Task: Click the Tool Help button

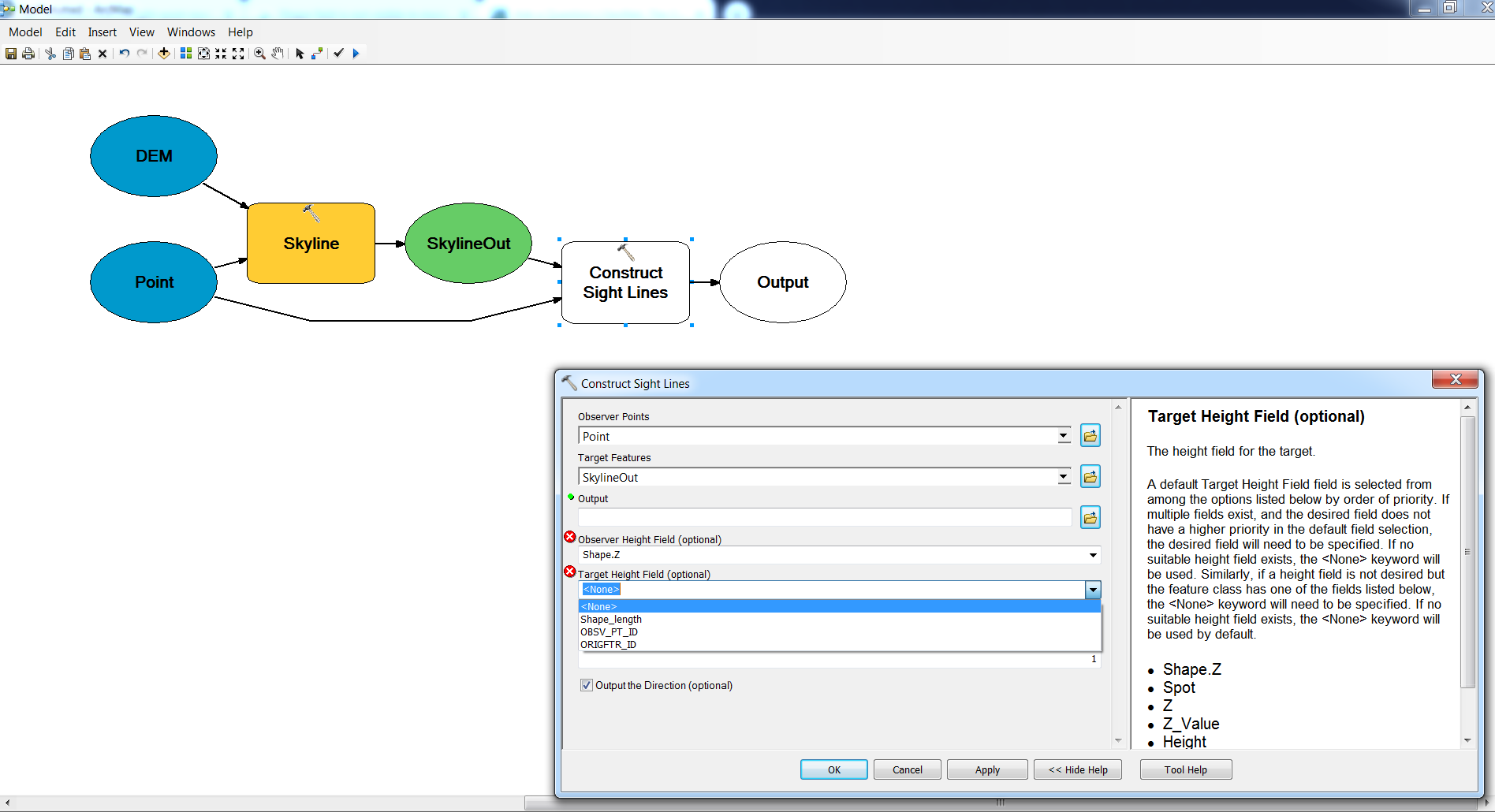Action: coord(1186,769)
